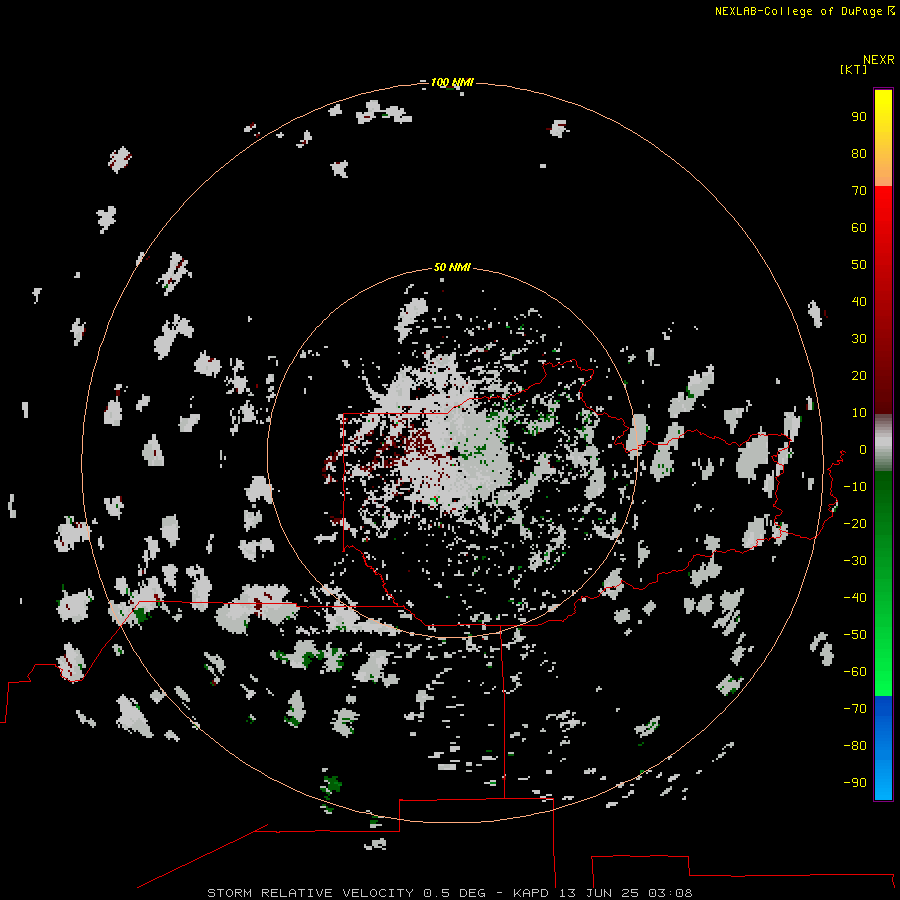Click the -20 value on the velocity scale
The width and height of the screenshot is (900, 900).
855,523
